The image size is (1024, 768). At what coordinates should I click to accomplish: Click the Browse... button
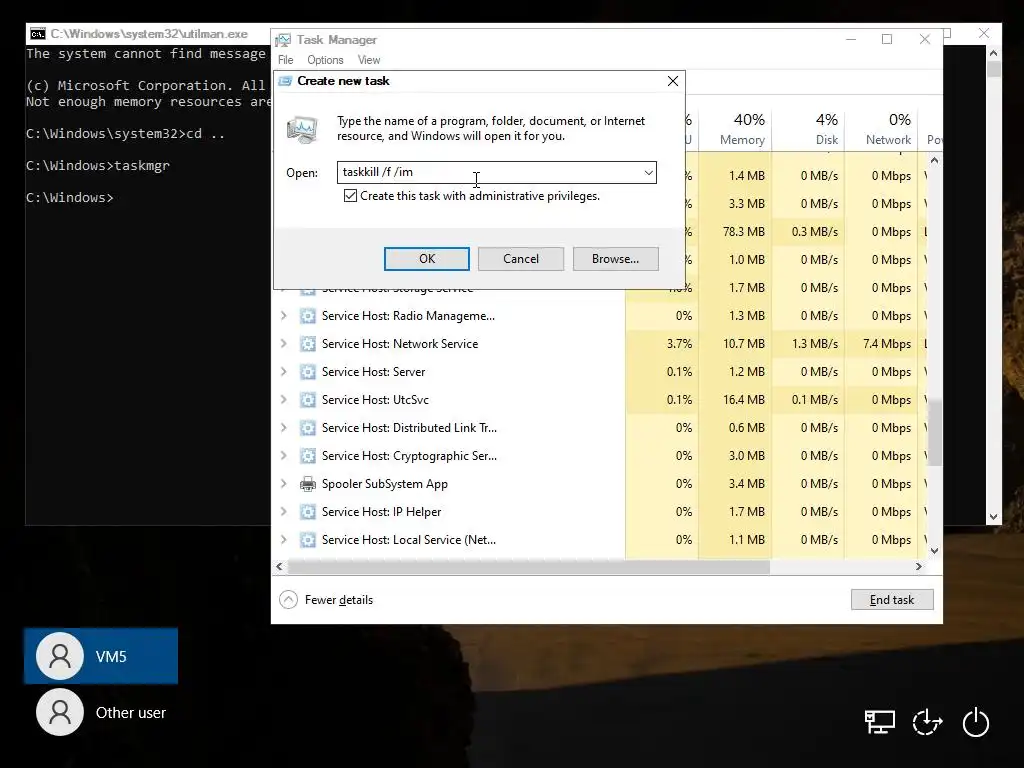[615, 259]
